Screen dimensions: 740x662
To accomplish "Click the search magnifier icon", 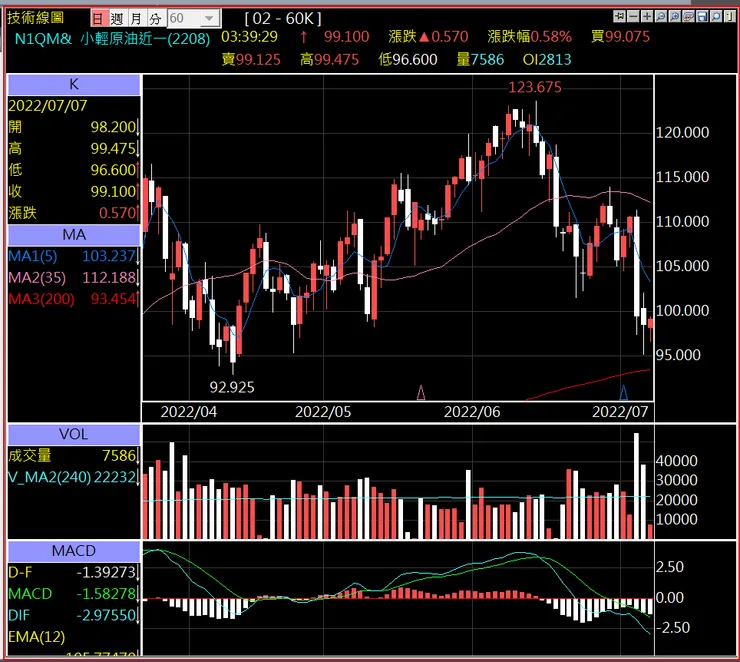I will (x=716, y=16).
